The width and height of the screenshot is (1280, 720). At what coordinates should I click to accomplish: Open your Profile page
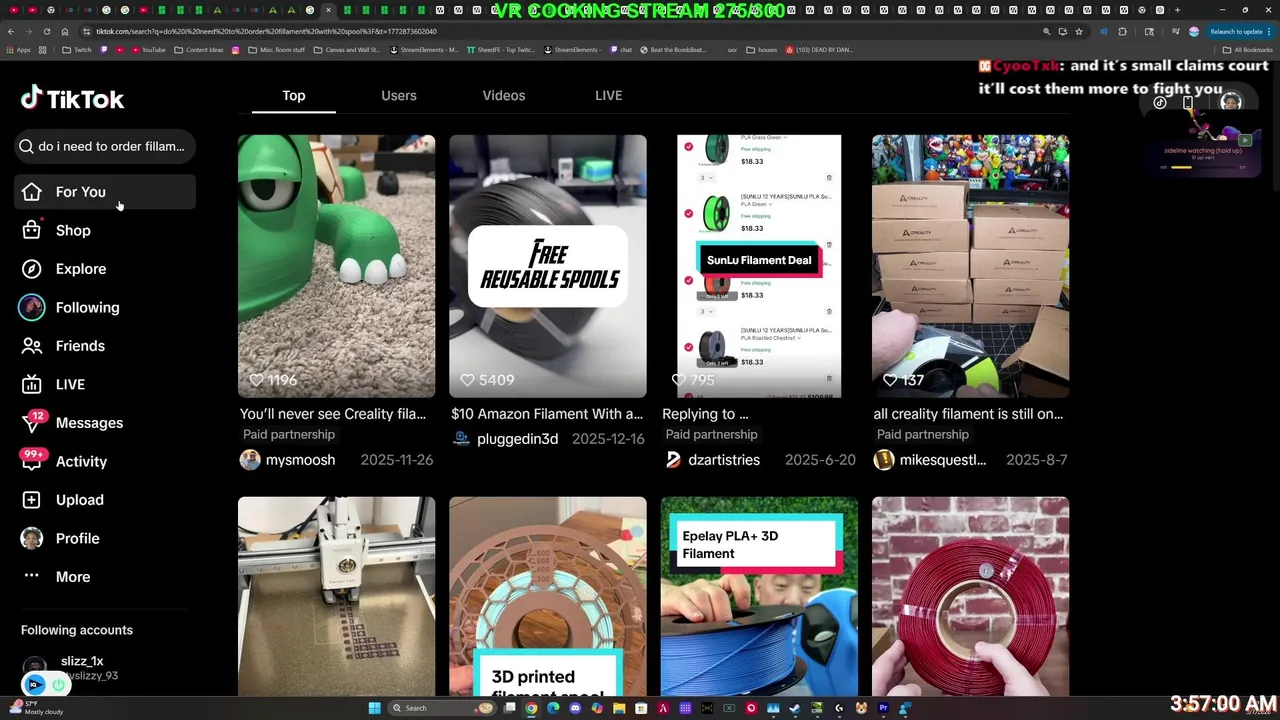[x=104, y=538]
